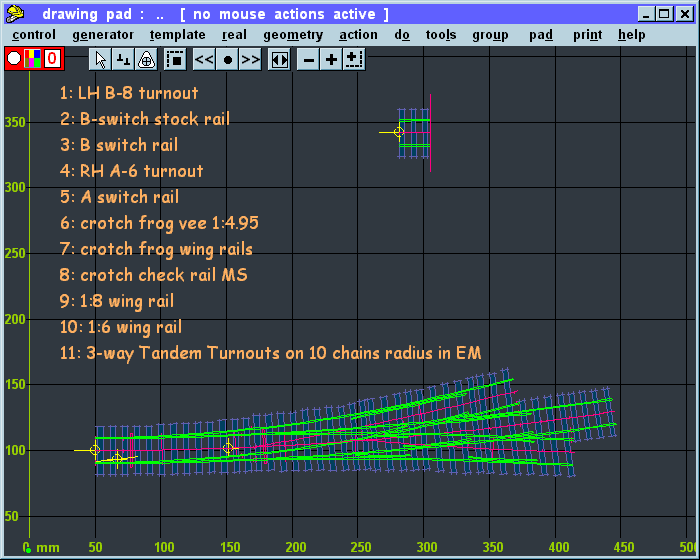Click the white octagon stop icon

(14, 59)
